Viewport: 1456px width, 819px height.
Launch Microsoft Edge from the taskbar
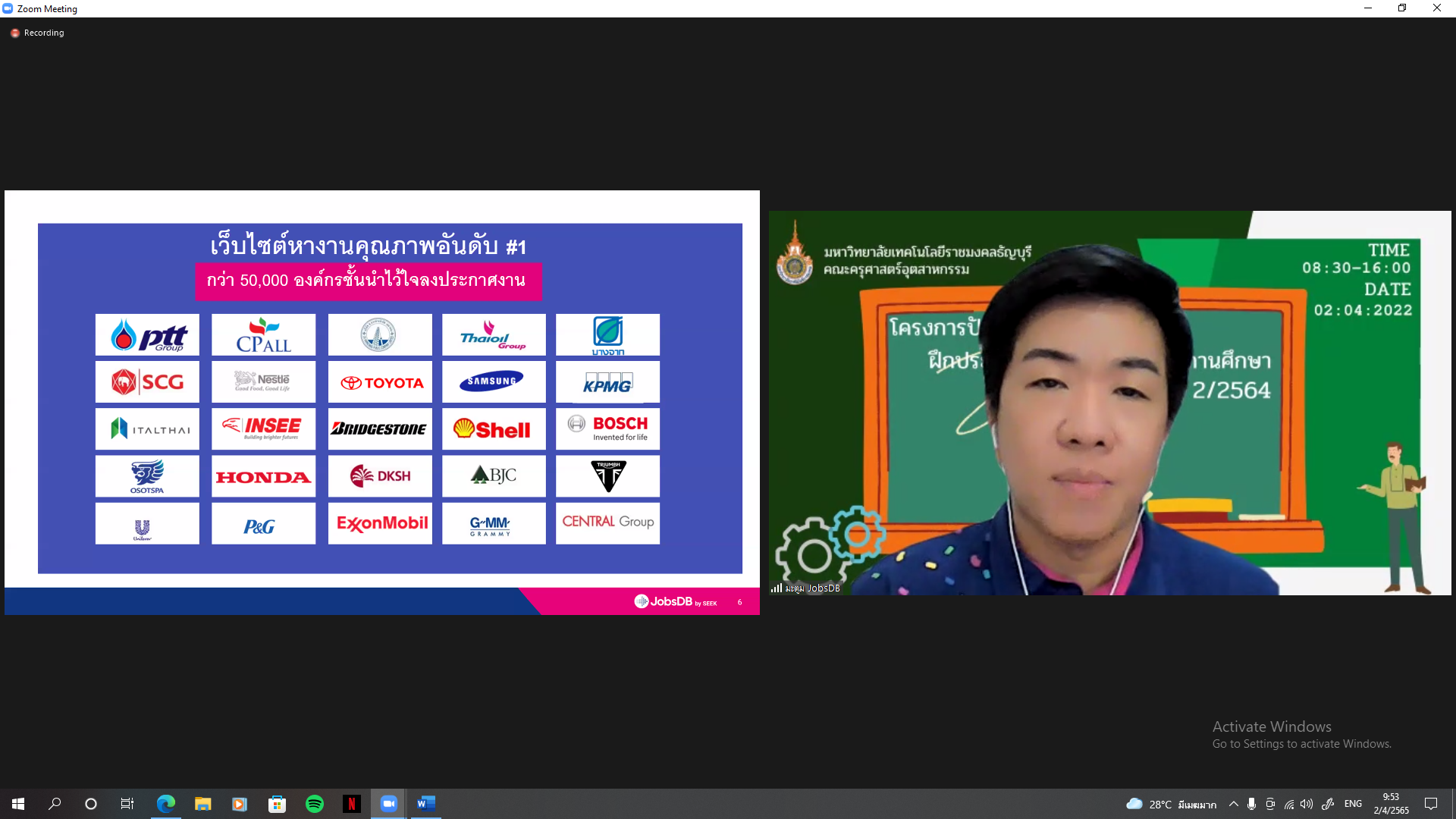click(x=165, y=804)
